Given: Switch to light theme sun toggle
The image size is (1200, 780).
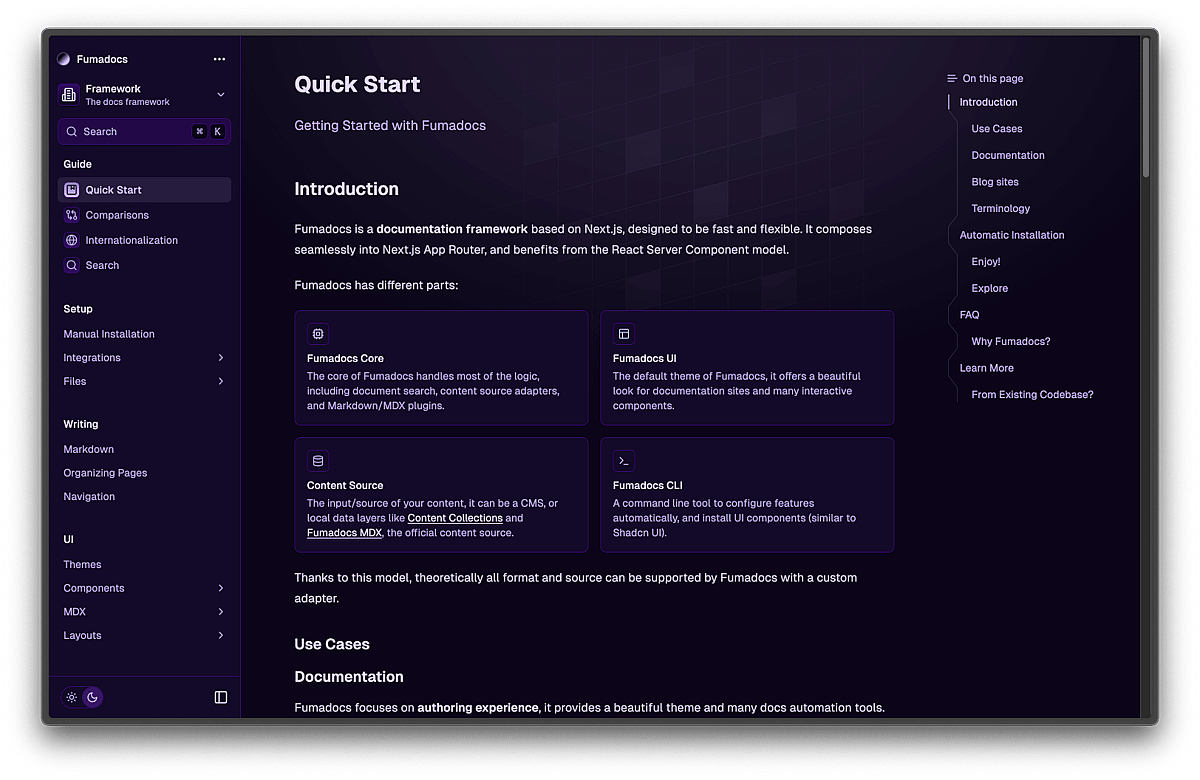Looking at the screenshot, I should pos(72,697).
